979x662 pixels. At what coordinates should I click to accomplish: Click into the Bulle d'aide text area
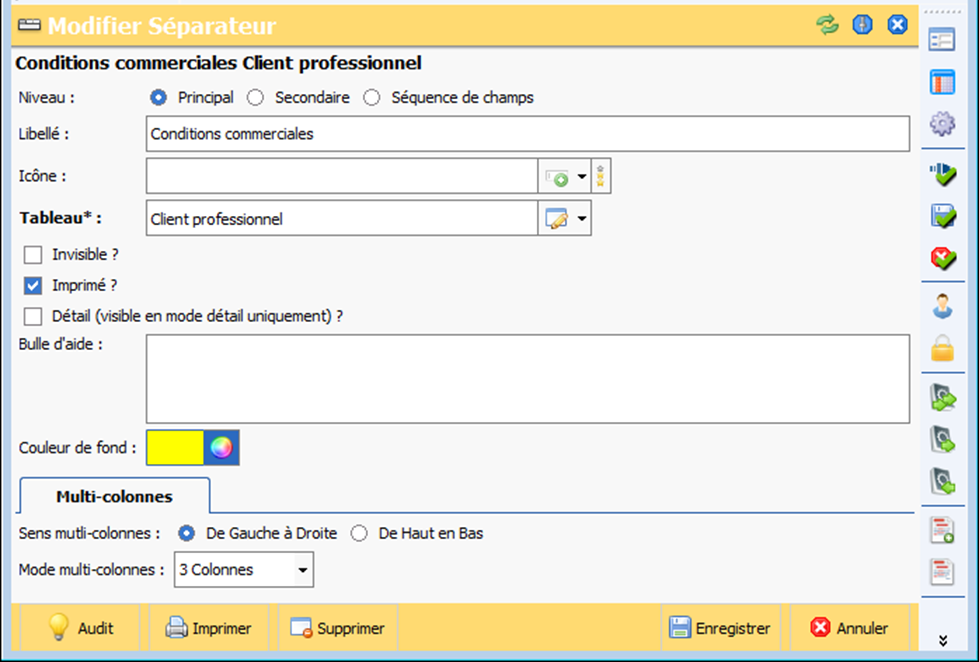pos(527,378)
